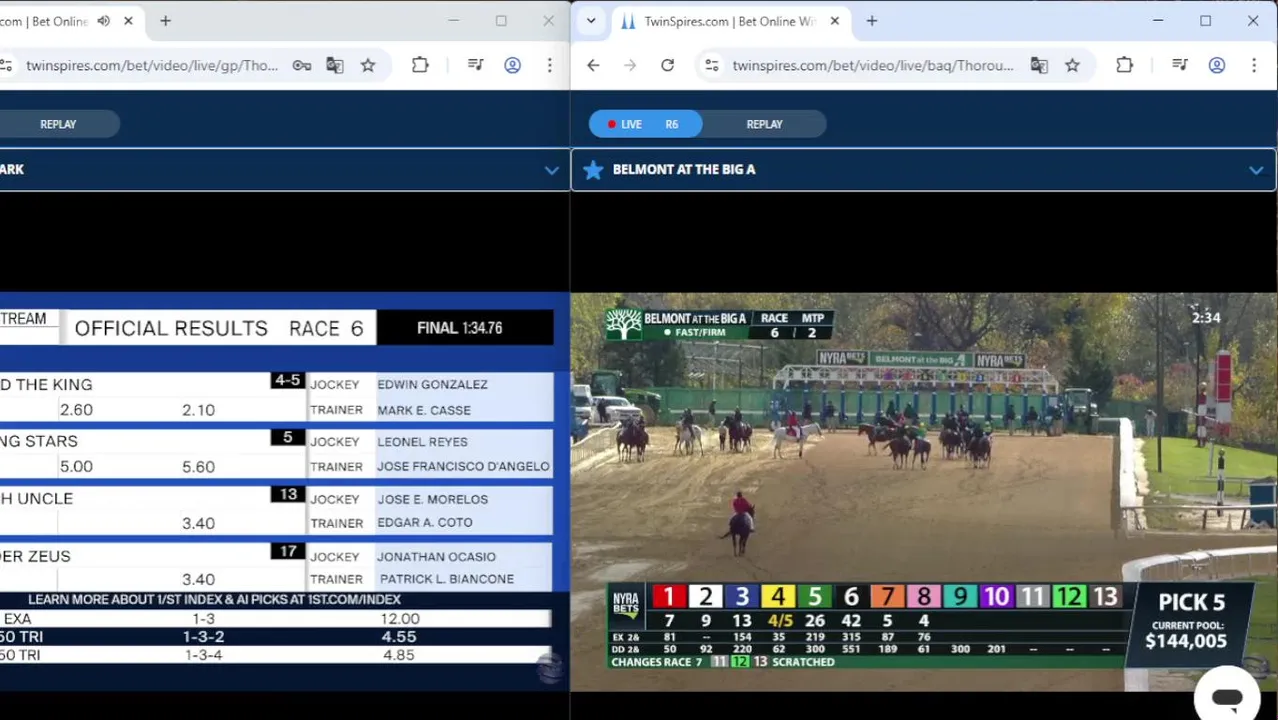
Task: Click 'FINAL 1:34.76' text in results video
Action: pyautogui.click(x=460, y=328)
